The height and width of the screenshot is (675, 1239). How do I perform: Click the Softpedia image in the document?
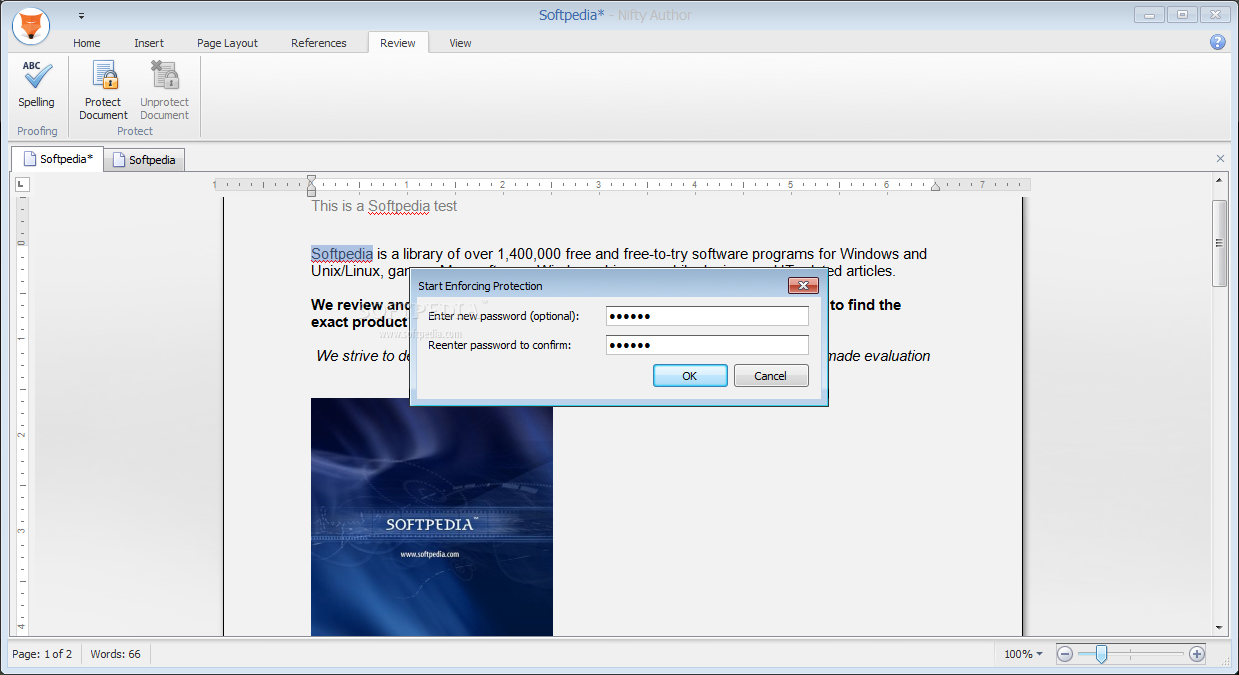[x=432, y=516]
